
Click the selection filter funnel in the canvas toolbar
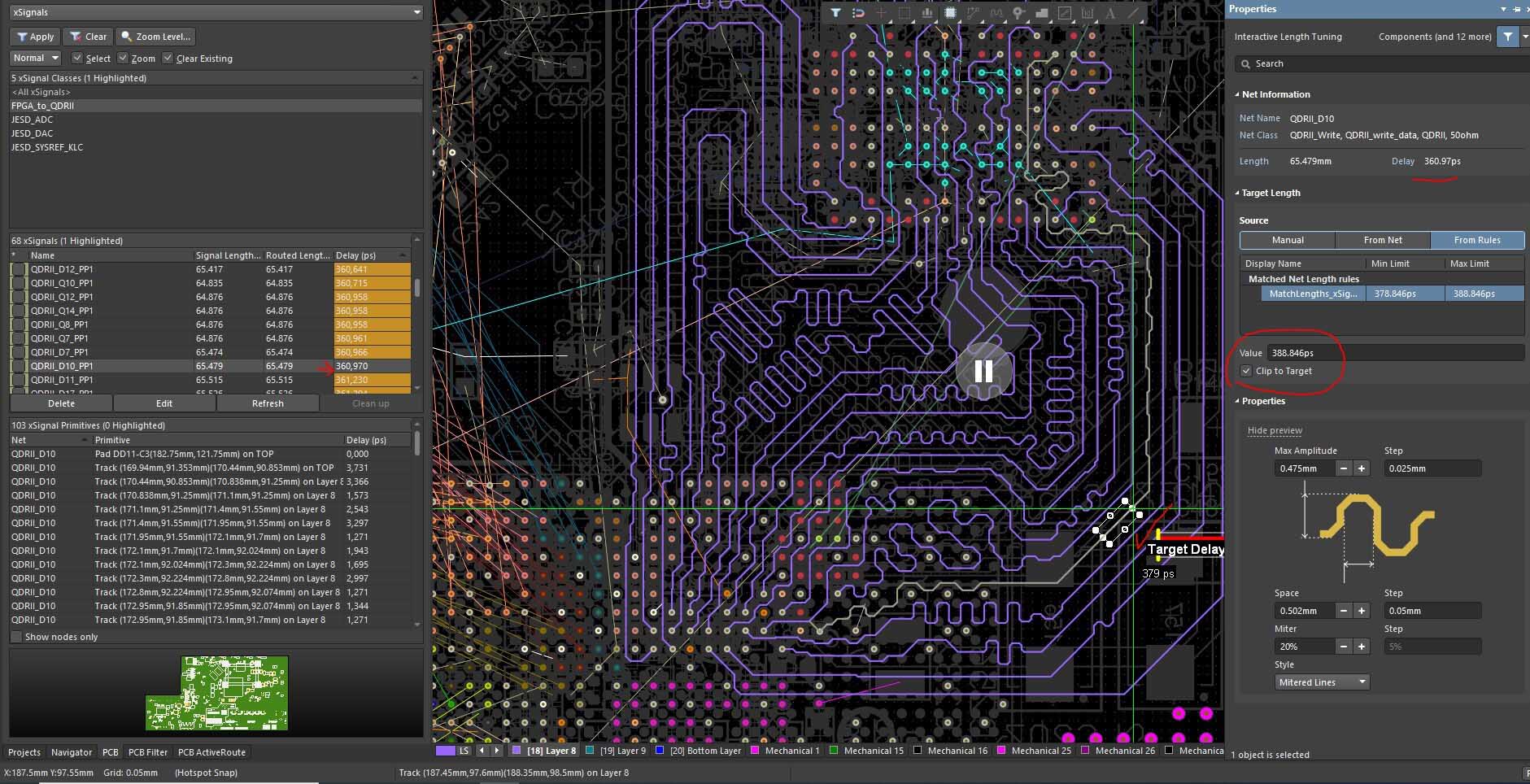(x=835, y=13)
